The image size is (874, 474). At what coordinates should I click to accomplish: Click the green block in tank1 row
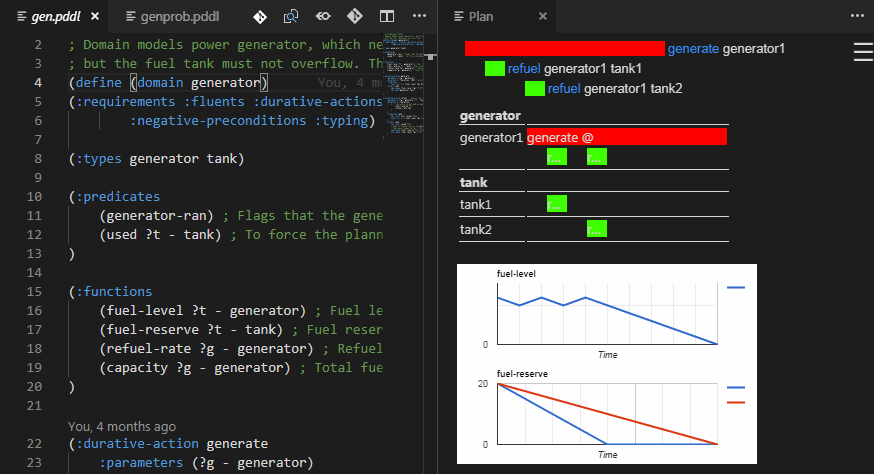(x=557, y=204)
